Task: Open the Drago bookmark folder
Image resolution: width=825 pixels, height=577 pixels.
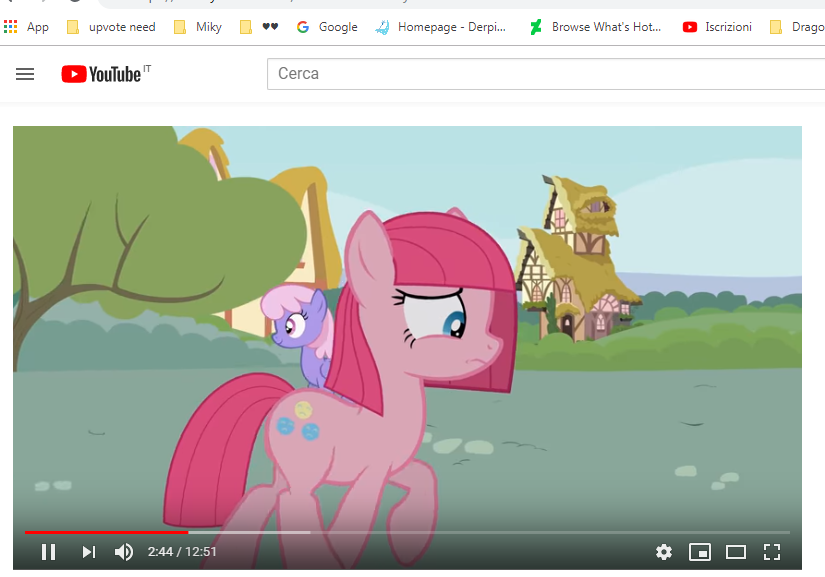Action: [797, 27]
